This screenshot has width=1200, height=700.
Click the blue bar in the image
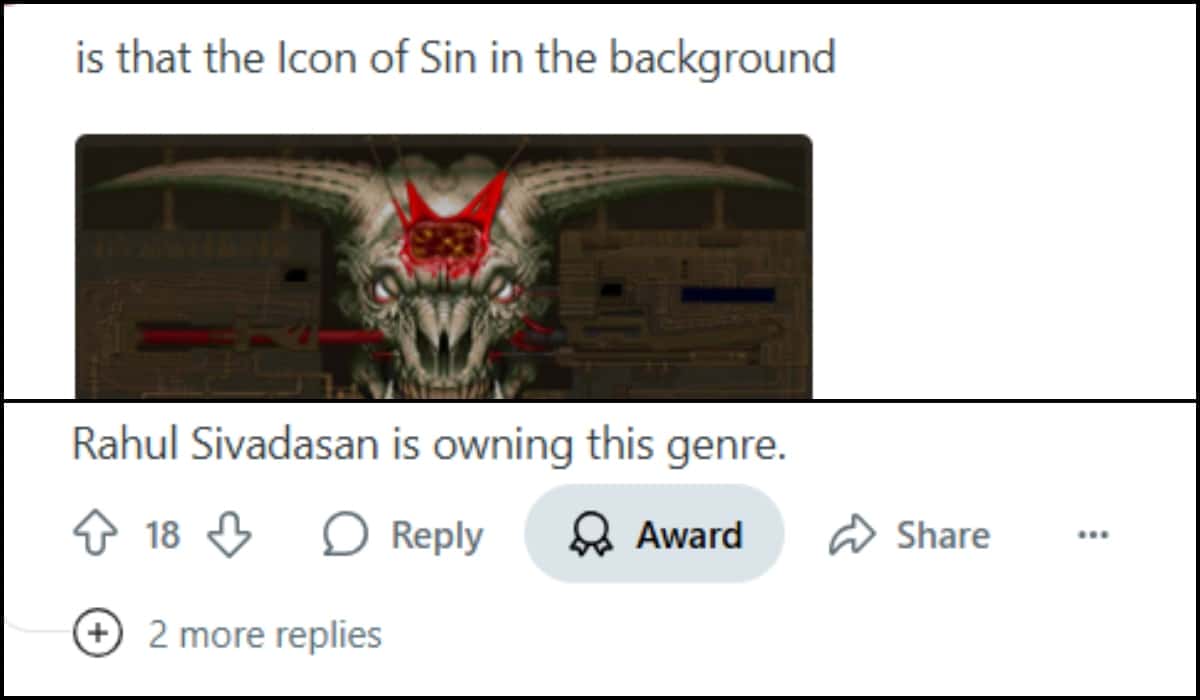click(x=728, y=295)
